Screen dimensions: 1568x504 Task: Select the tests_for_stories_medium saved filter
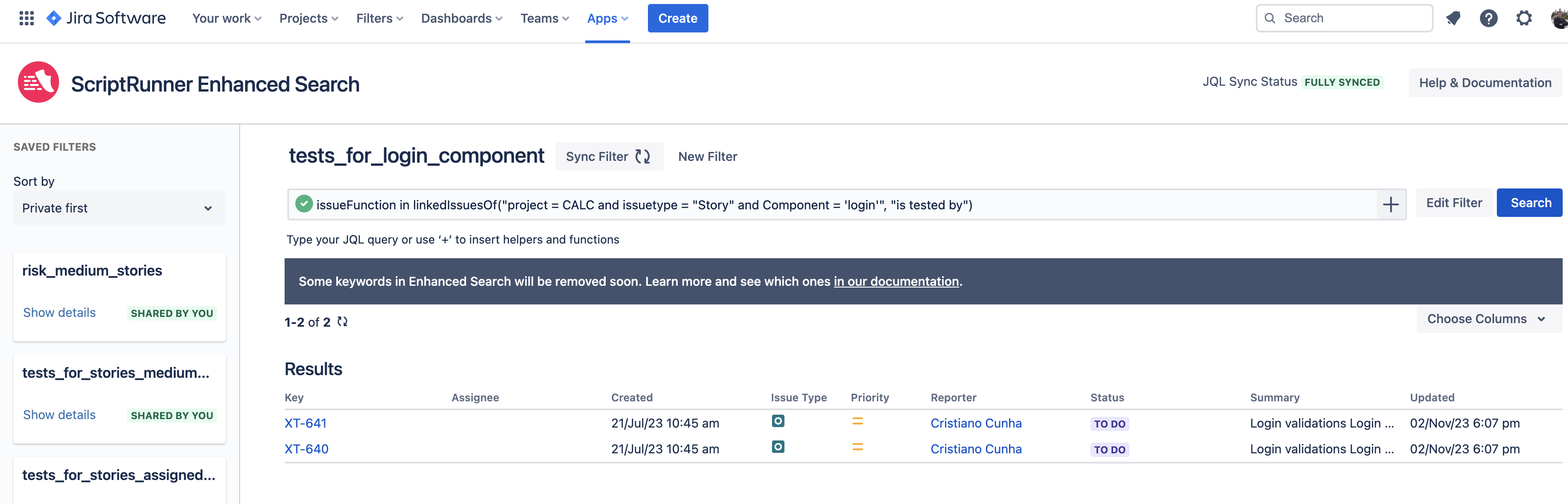[116, 372]
